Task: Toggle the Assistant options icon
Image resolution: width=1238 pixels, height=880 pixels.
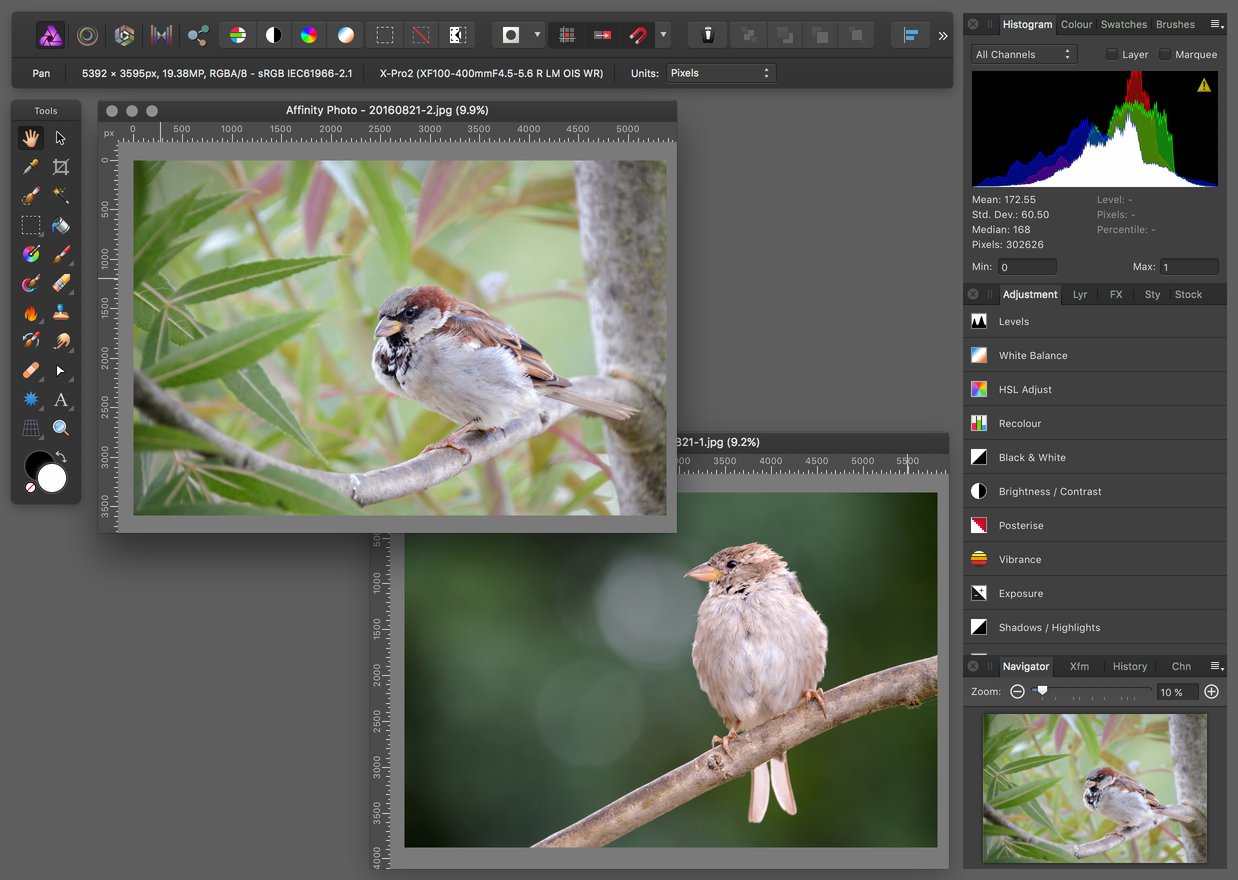Action: coord(708,35)
